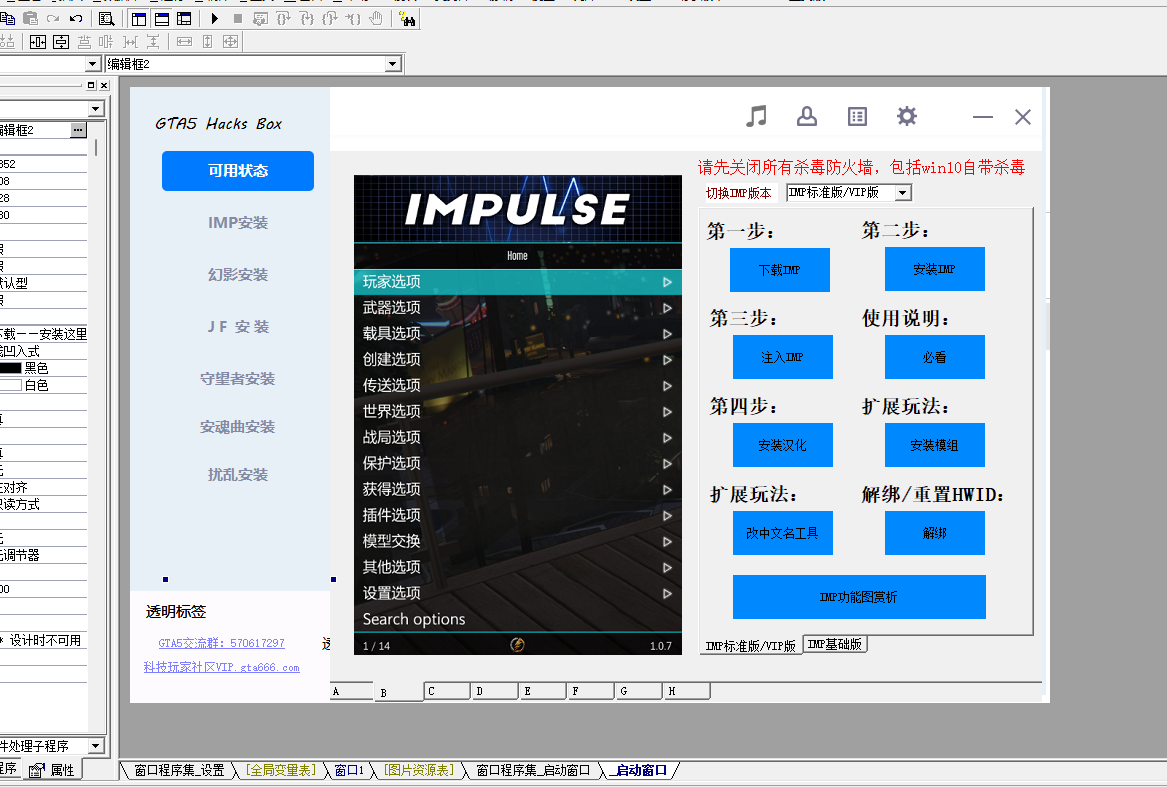1167x787 pixels.
Task: Open the 图片资源表 document tab
Action: [x=419, y=770]
